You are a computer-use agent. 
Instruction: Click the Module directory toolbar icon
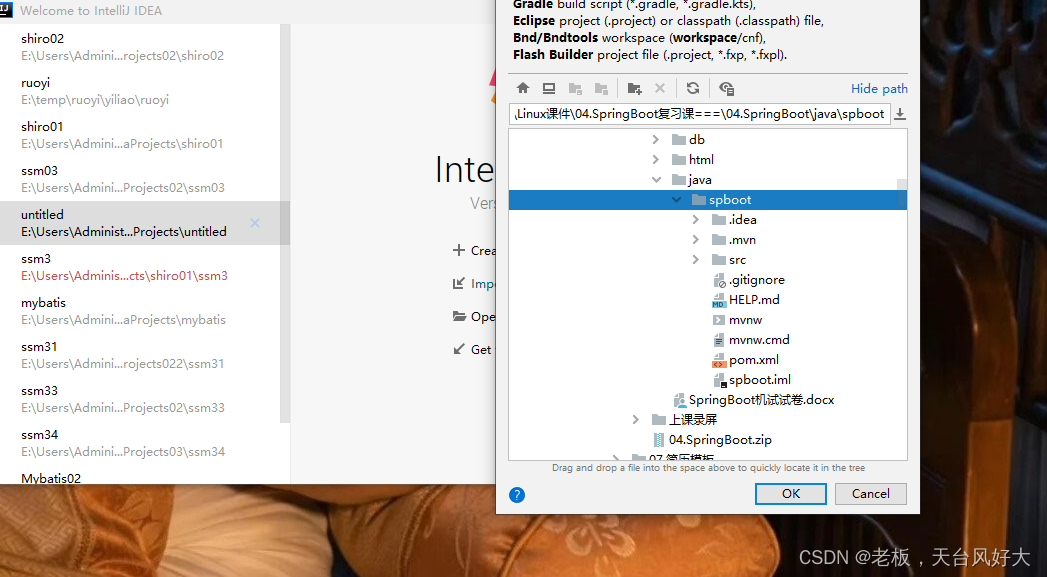pos(601,88)
